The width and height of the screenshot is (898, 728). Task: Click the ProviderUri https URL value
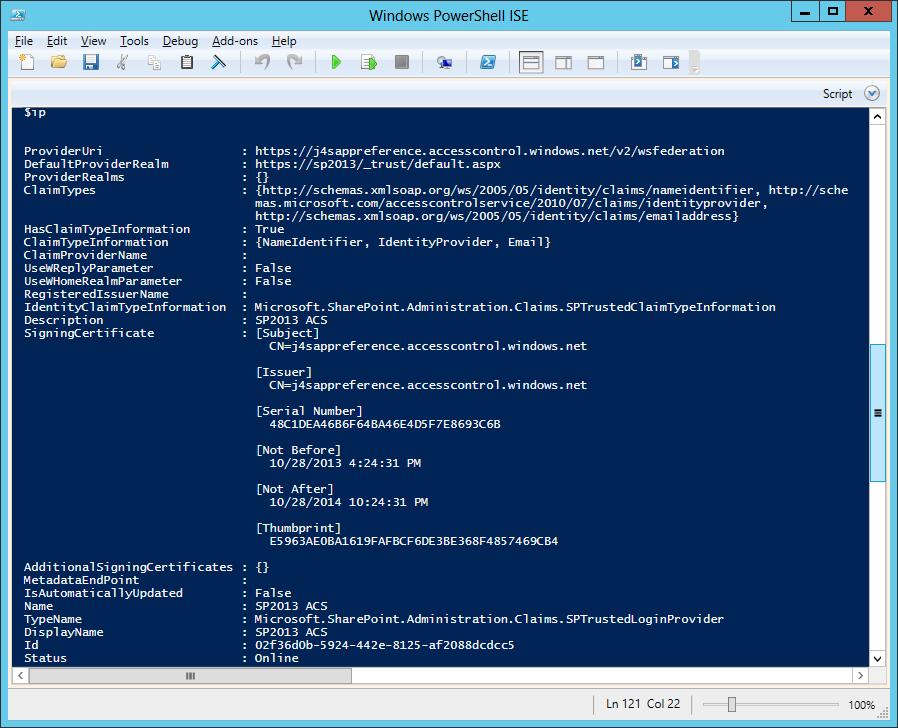pyautogui.click(x=490, y=151)
